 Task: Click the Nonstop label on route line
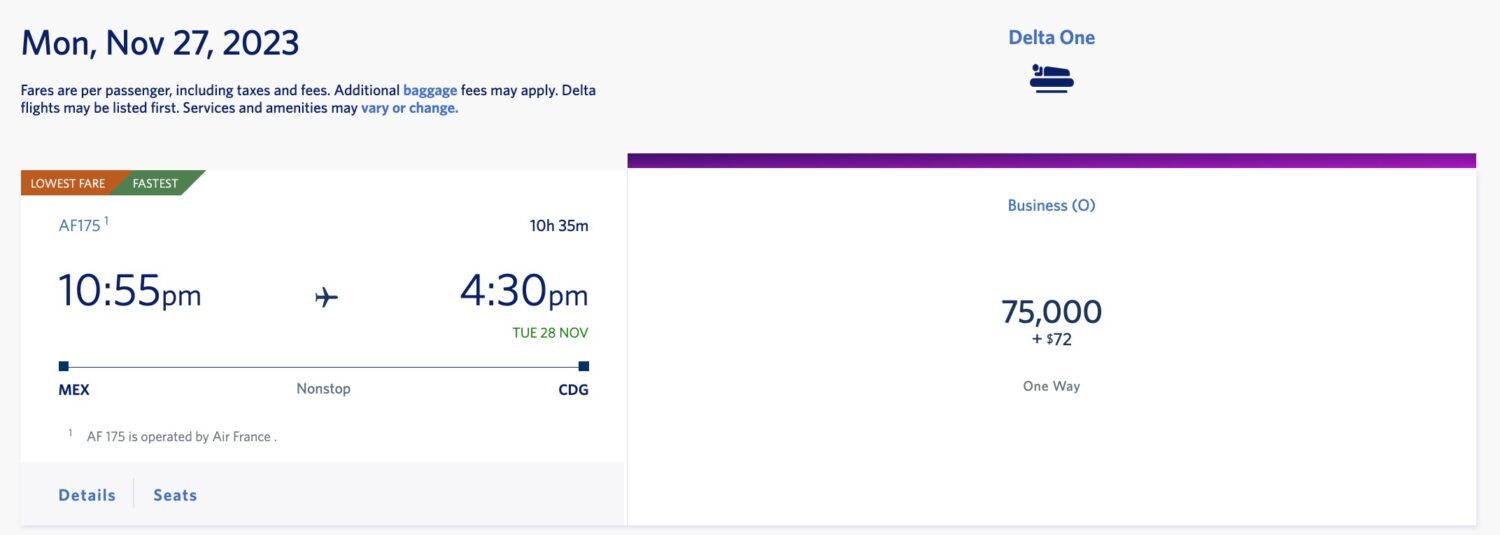[323, 389]
